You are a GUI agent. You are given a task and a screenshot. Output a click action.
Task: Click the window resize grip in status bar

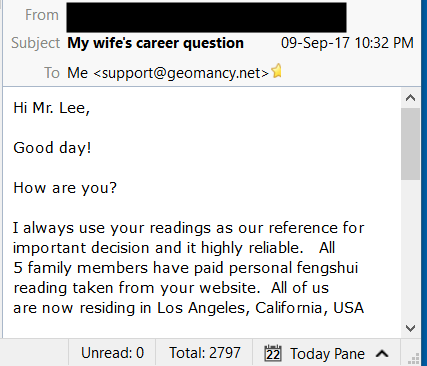click(414, 359)
